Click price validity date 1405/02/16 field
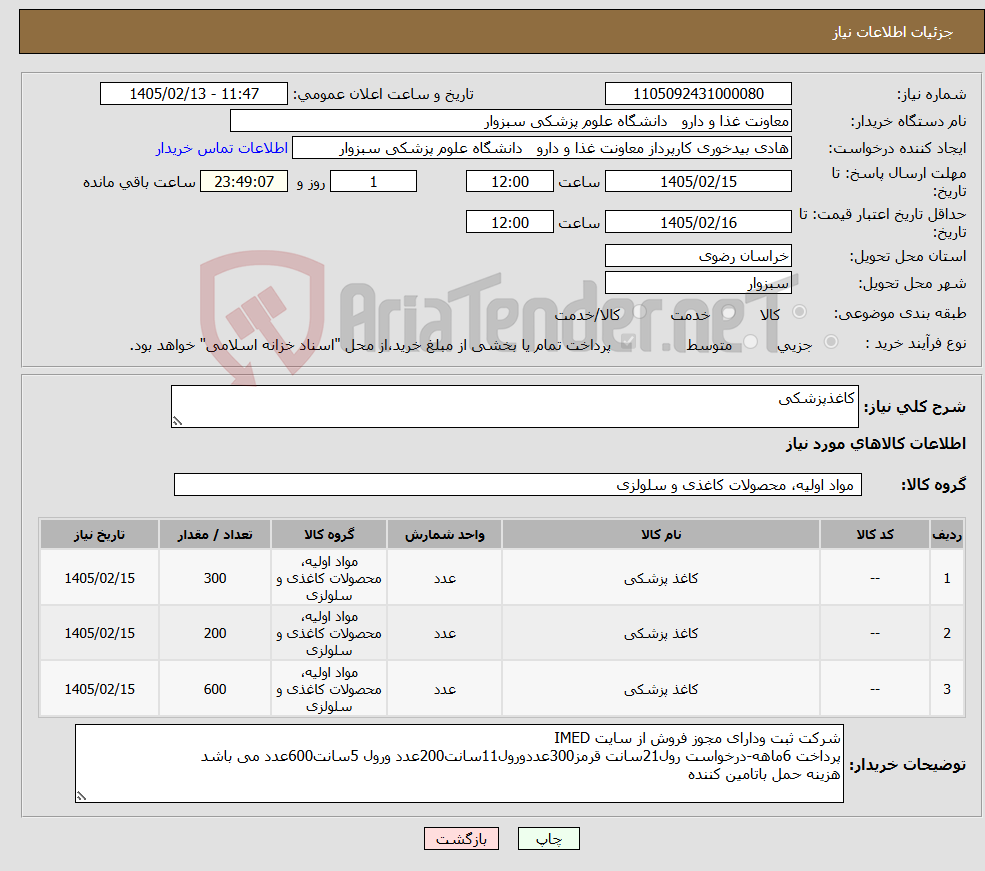Image resolution: width=985 pixels, height=871 pixels. [x=698, y=222]
